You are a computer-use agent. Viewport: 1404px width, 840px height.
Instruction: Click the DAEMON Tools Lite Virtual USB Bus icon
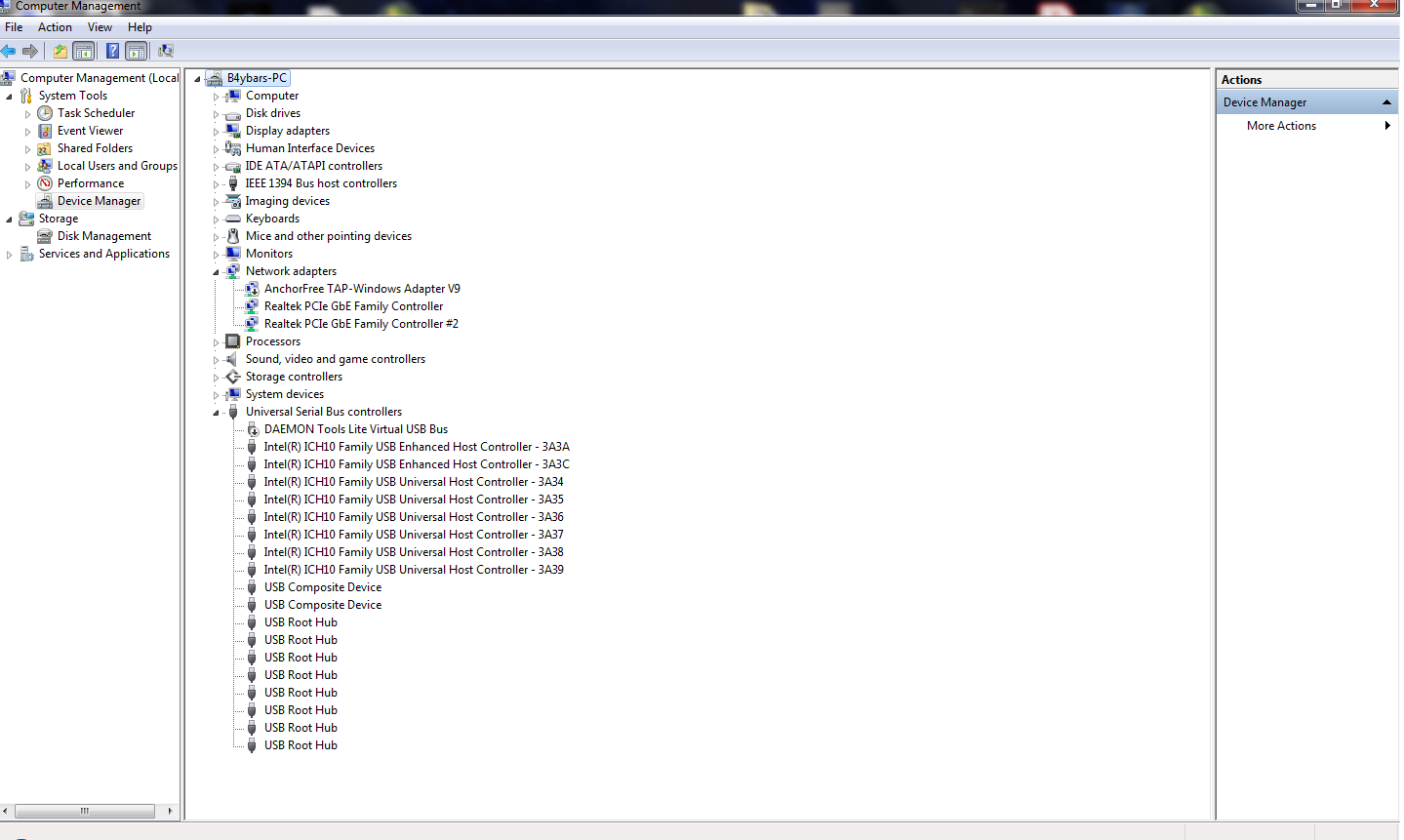click(x=252, y=429)
